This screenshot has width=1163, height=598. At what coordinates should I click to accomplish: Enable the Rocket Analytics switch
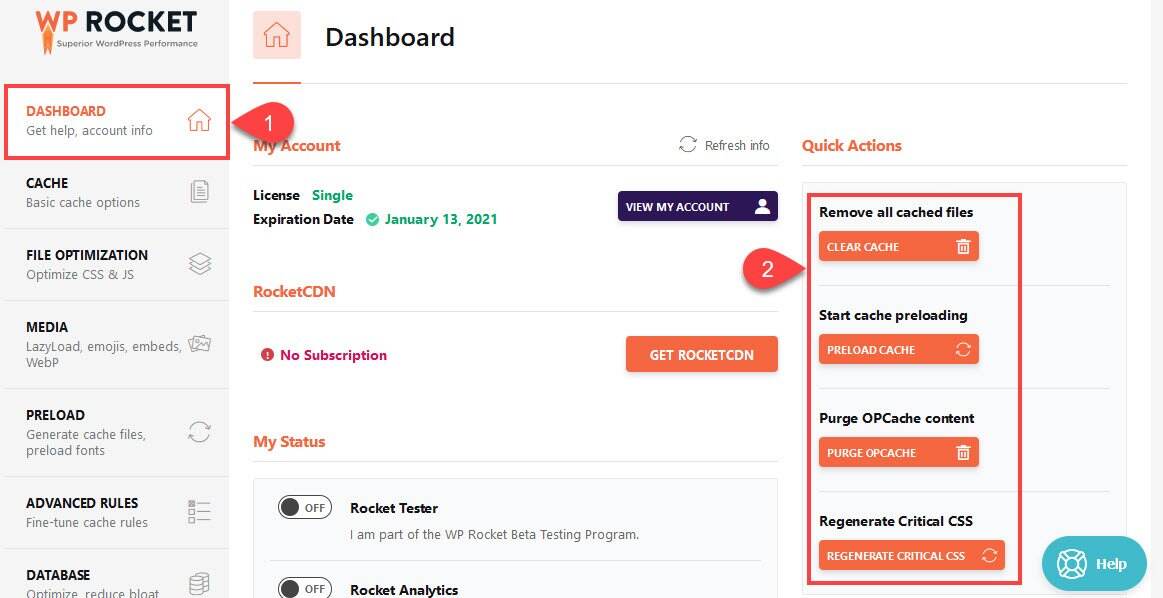click(304, 588)
